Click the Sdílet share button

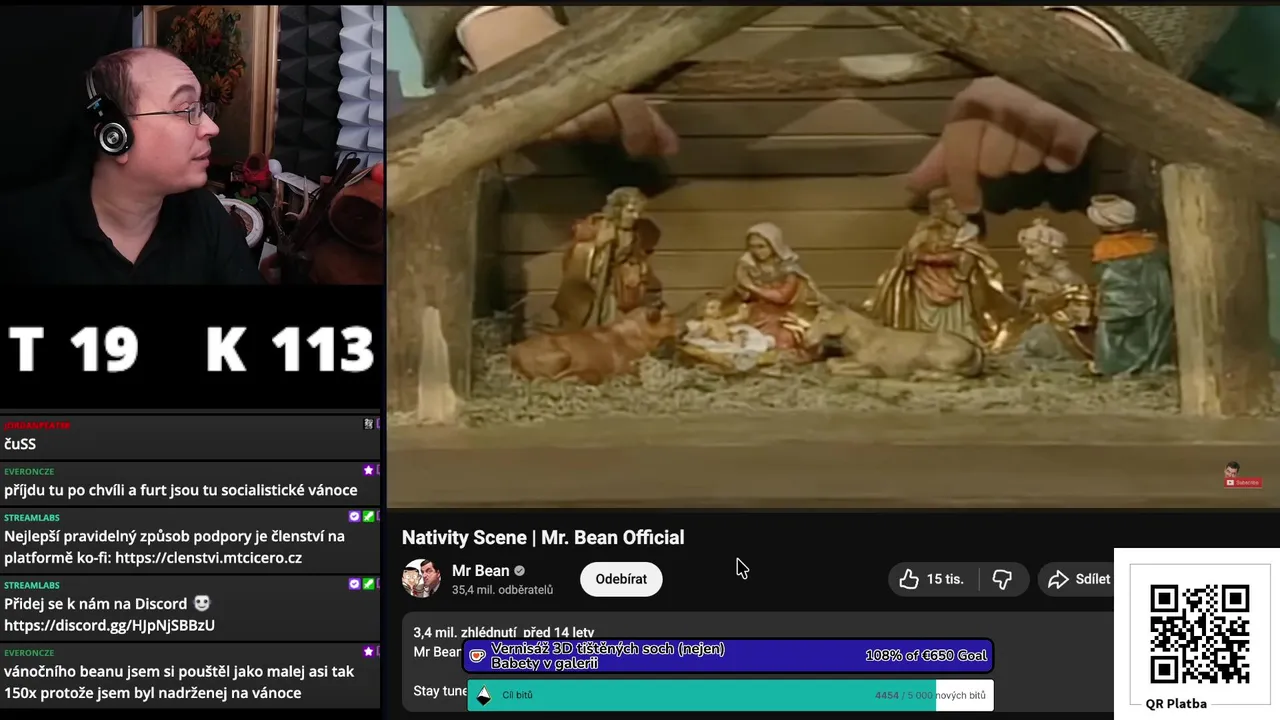[1078, 579]
